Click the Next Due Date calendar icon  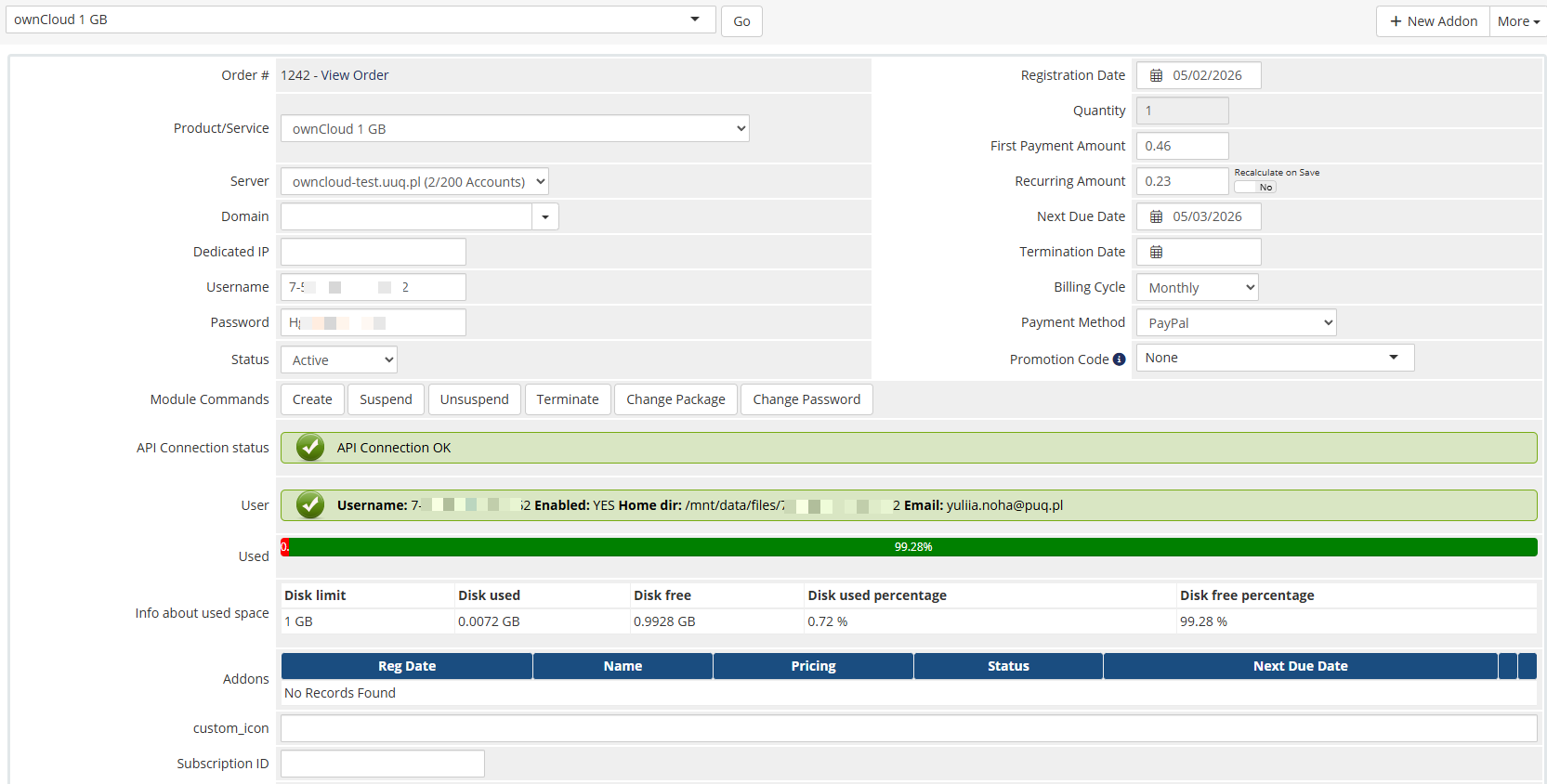point(1156,216)
